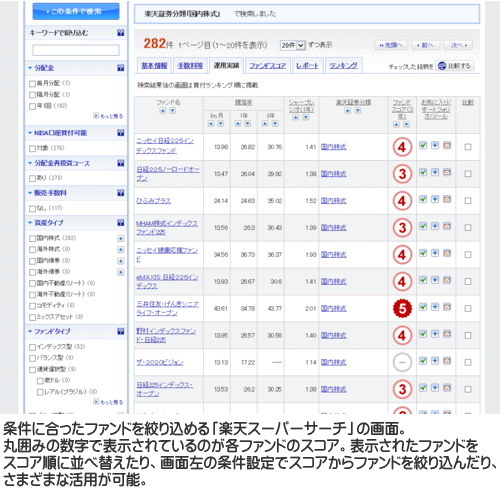This screenshot has height=495, width=500.
Task: Open the 20件 per-page dropdown
Action: [x=293, y=45]
